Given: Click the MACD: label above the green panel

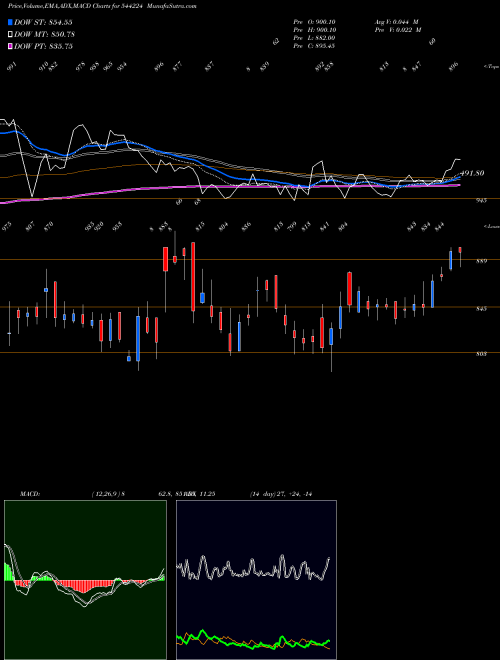Looking at the screenshot, I should tap(29, 494).
